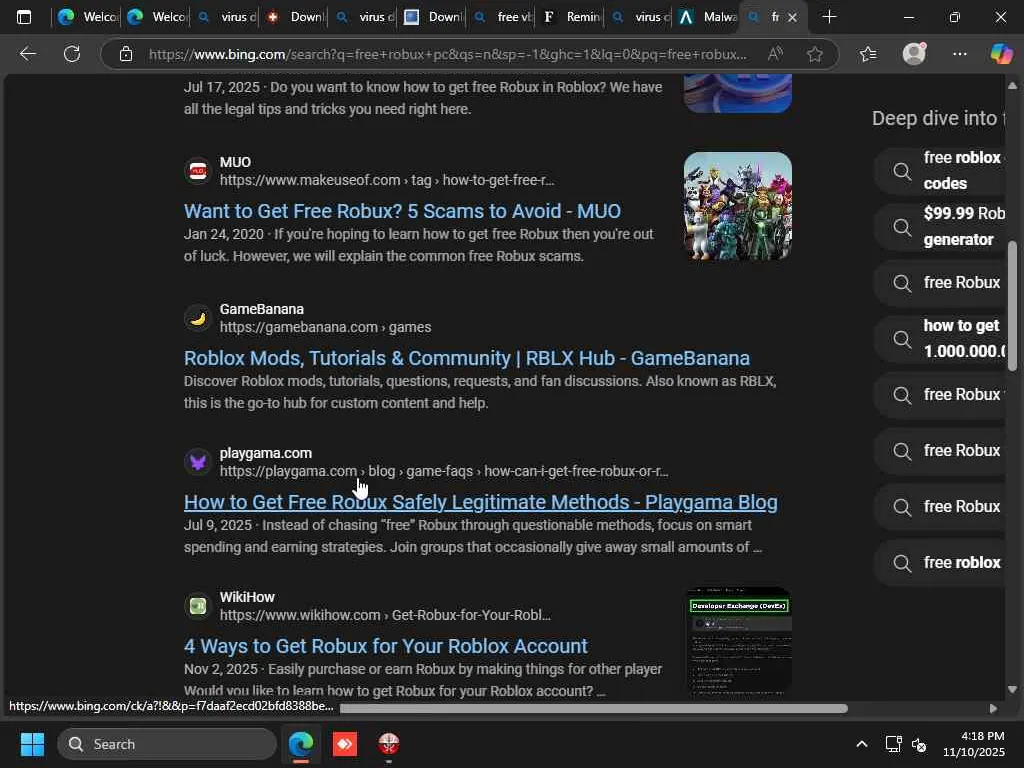Open Microsoft Edge from the taskbar
Screen dimensions: 1024x768
tap(301, 744)
